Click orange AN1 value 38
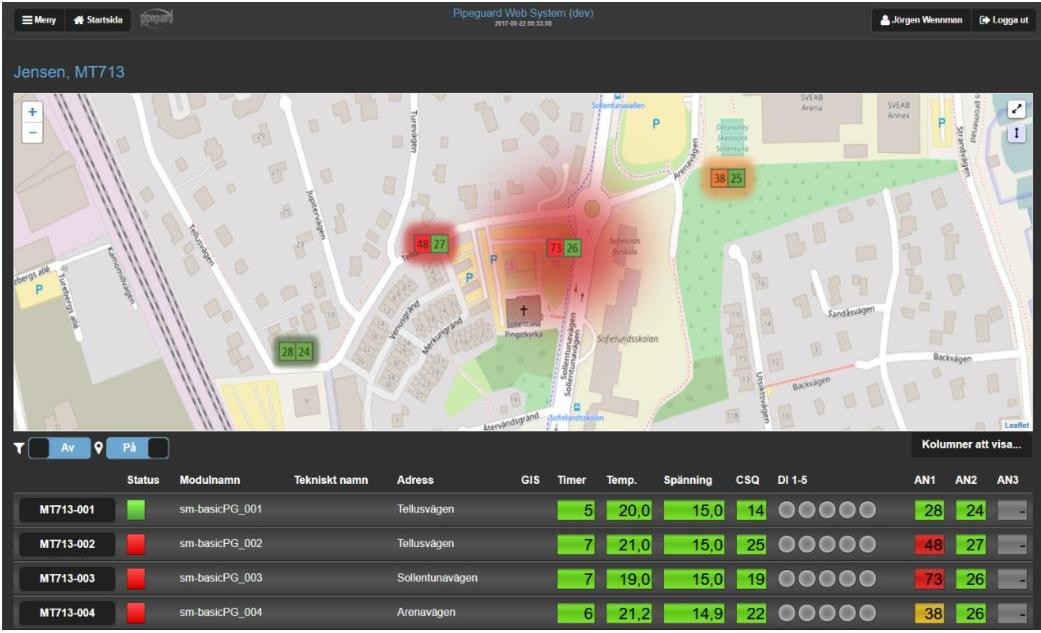Viewport: 1041px width, 633px height. pos(929,613)
